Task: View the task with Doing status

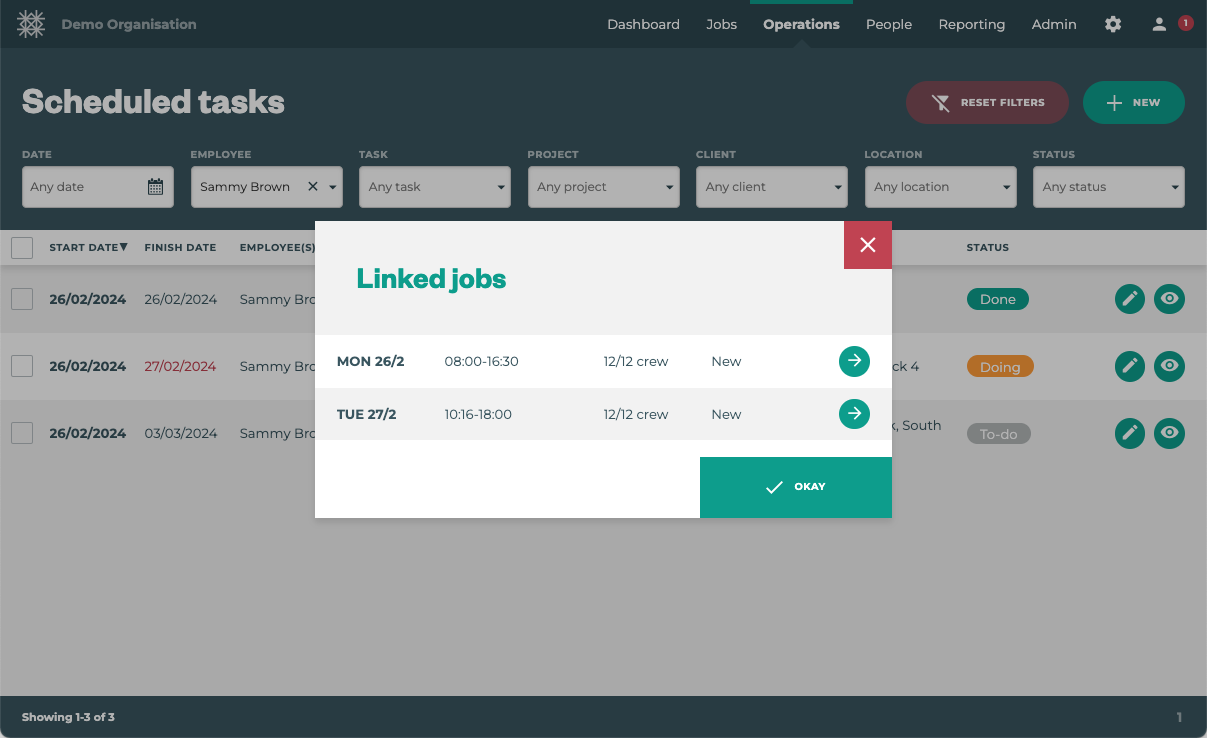Action: pos(1169,366)
